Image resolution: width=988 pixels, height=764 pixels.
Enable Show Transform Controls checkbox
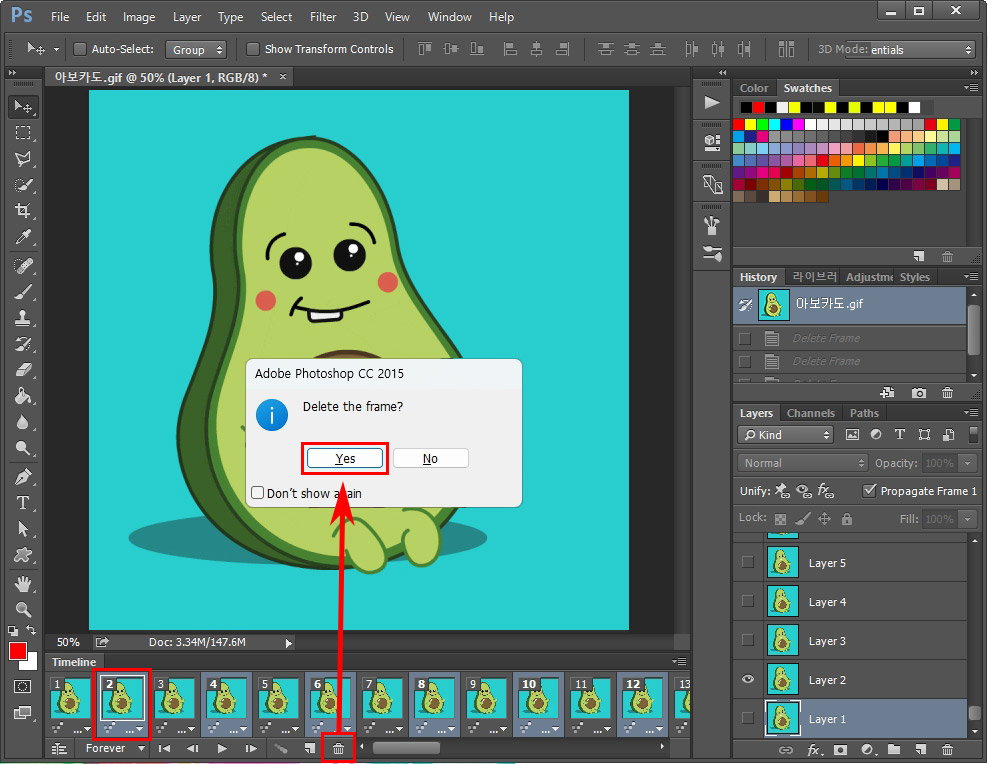point(253,49)
